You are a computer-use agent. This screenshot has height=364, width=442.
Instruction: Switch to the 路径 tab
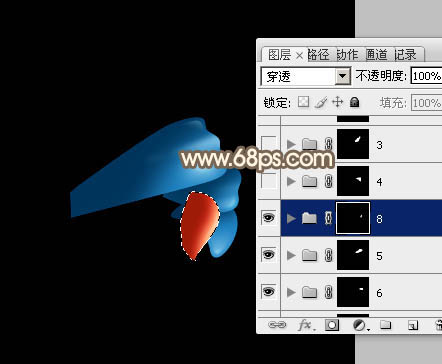tap(319, 55)
